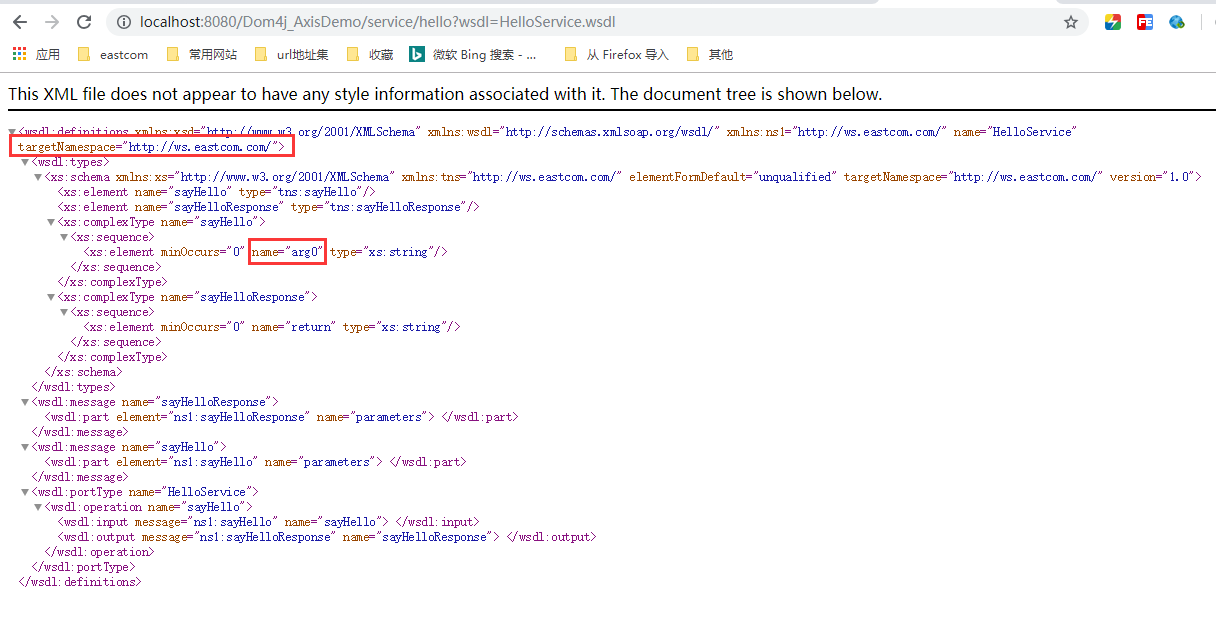Click the bookmark star in the address bar
The width and height of the screenshot is (1216, 622).
tap(1071, 21)
